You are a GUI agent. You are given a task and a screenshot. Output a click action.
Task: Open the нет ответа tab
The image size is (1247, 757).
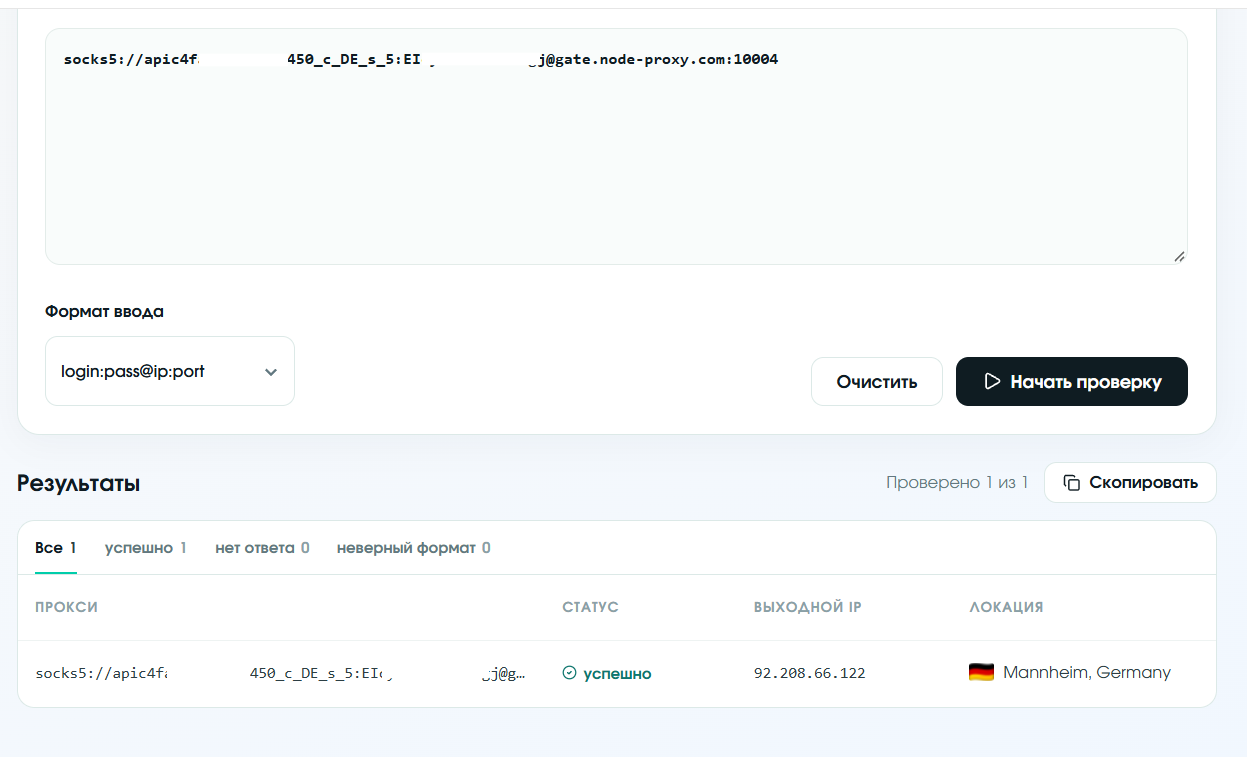point(262,548)
